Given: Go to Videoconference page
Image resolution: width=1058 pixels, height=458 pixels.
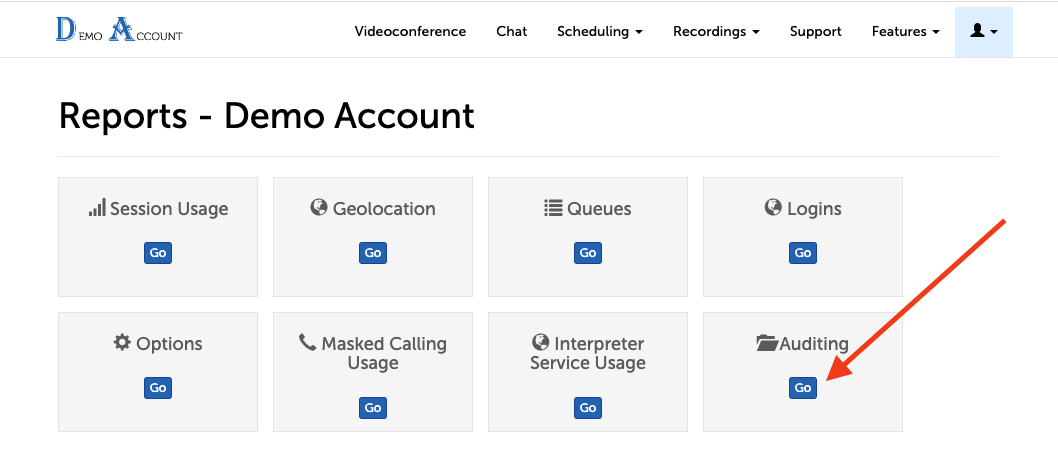Looking at the screenshot, I should pos(410,31).
